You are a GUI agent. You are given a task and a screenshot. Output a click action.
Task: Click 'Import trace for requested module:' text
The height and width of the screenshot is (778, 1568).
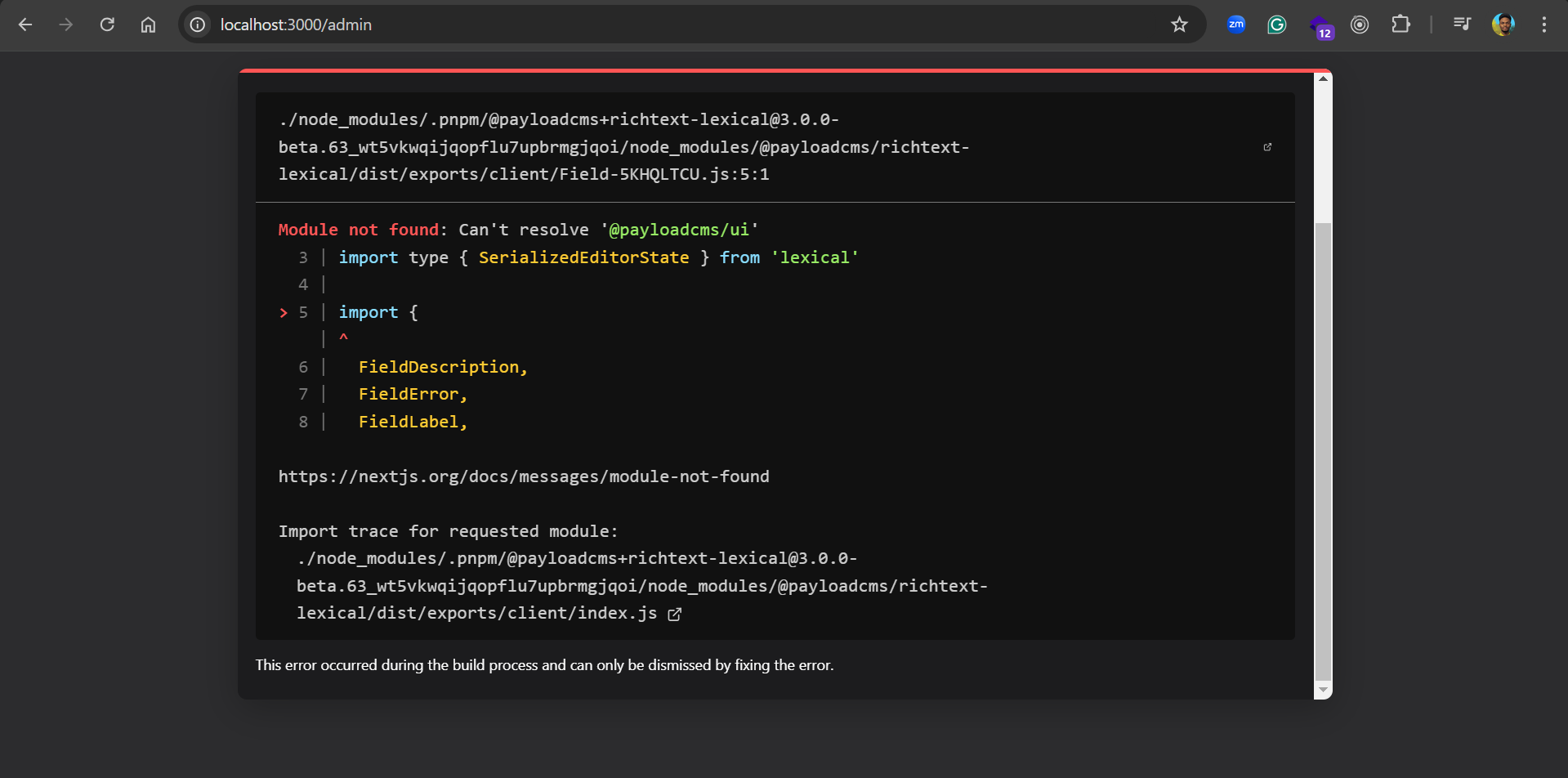tap(449, 531)
